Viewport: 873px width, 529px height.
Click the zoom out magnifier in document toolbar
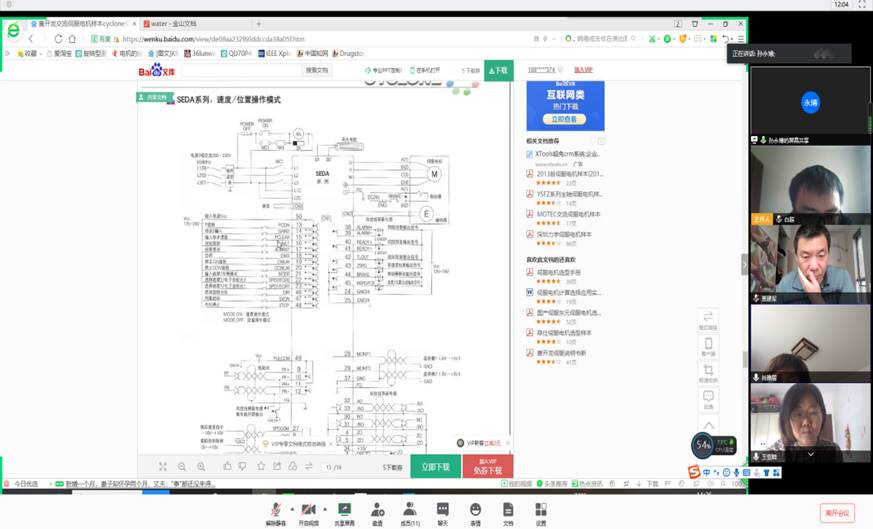[182, 466]
